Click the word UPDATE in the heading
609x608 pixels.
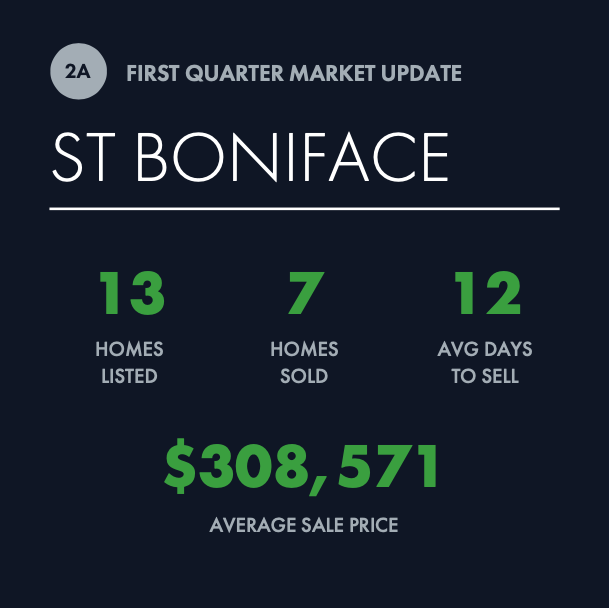[421, 73]
